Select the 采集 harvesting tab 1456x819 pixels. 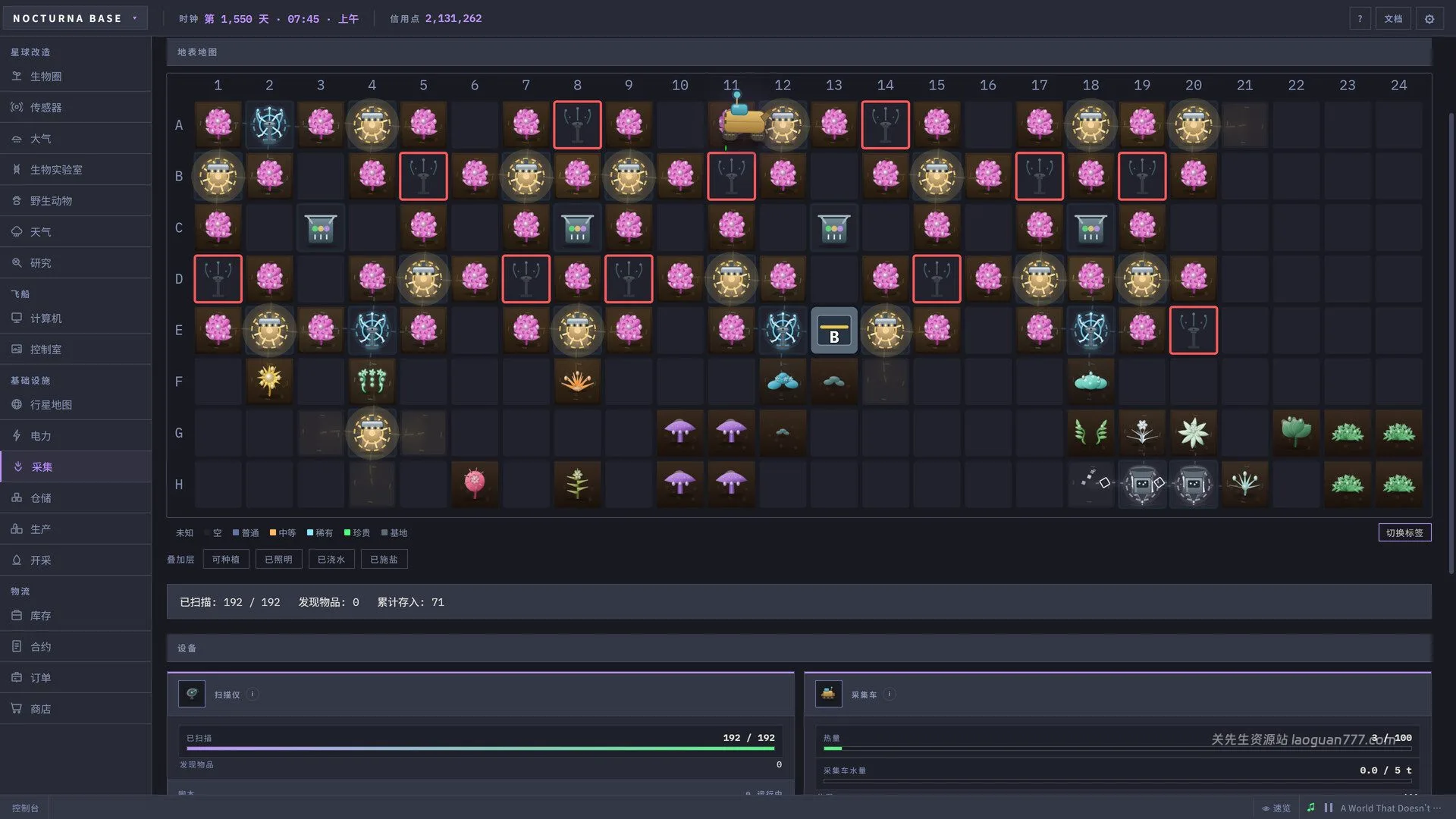click(76, 467)
